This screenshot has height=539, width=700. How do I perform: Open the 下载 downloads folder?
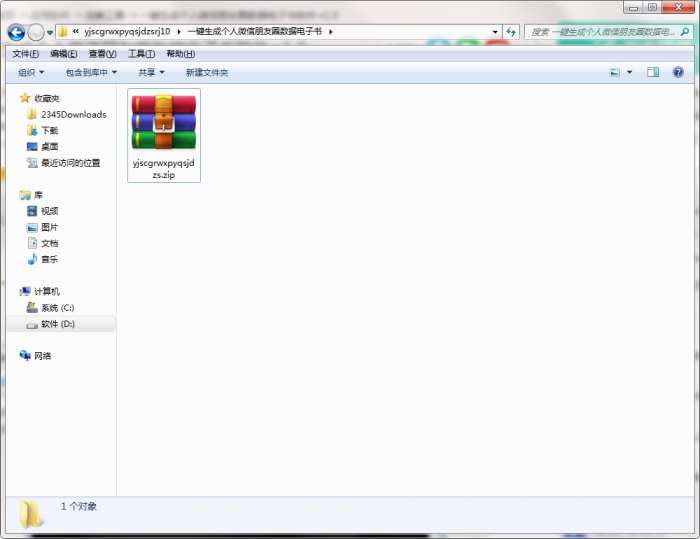(x=50, y=131)
